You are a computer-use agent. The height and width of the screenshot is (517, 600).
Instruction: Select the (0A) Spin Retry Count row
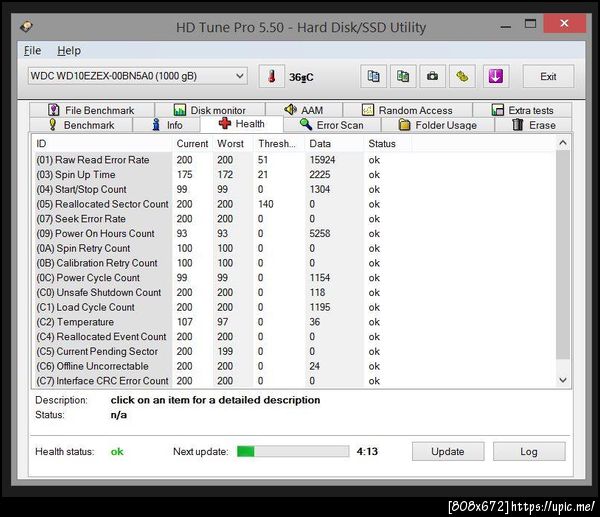click(293, 248)
